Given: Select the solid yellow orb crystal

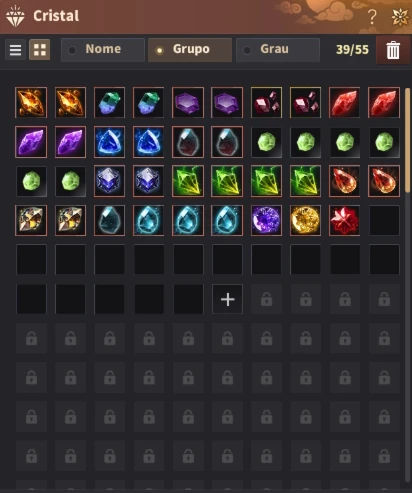Looking at the screenshot, I should point(305,220).
